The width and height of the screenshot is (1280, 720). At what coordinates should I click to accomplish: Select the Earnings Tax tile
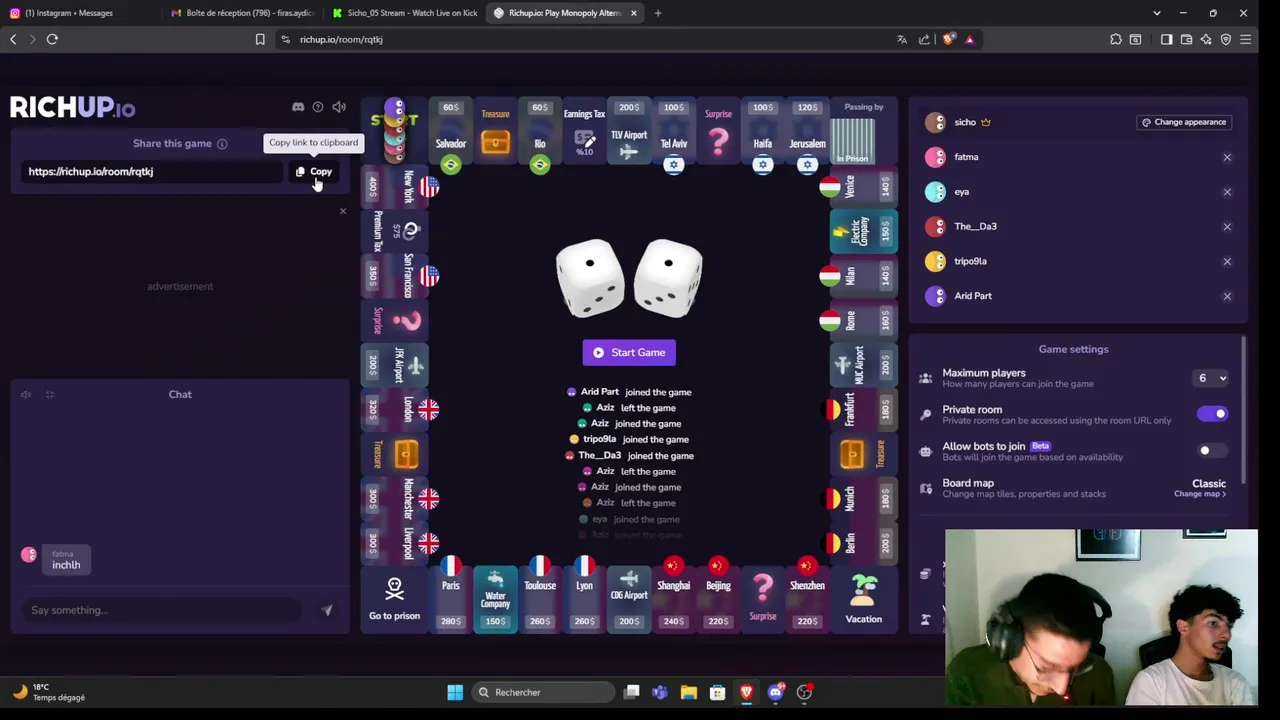(x=584, y=132)
